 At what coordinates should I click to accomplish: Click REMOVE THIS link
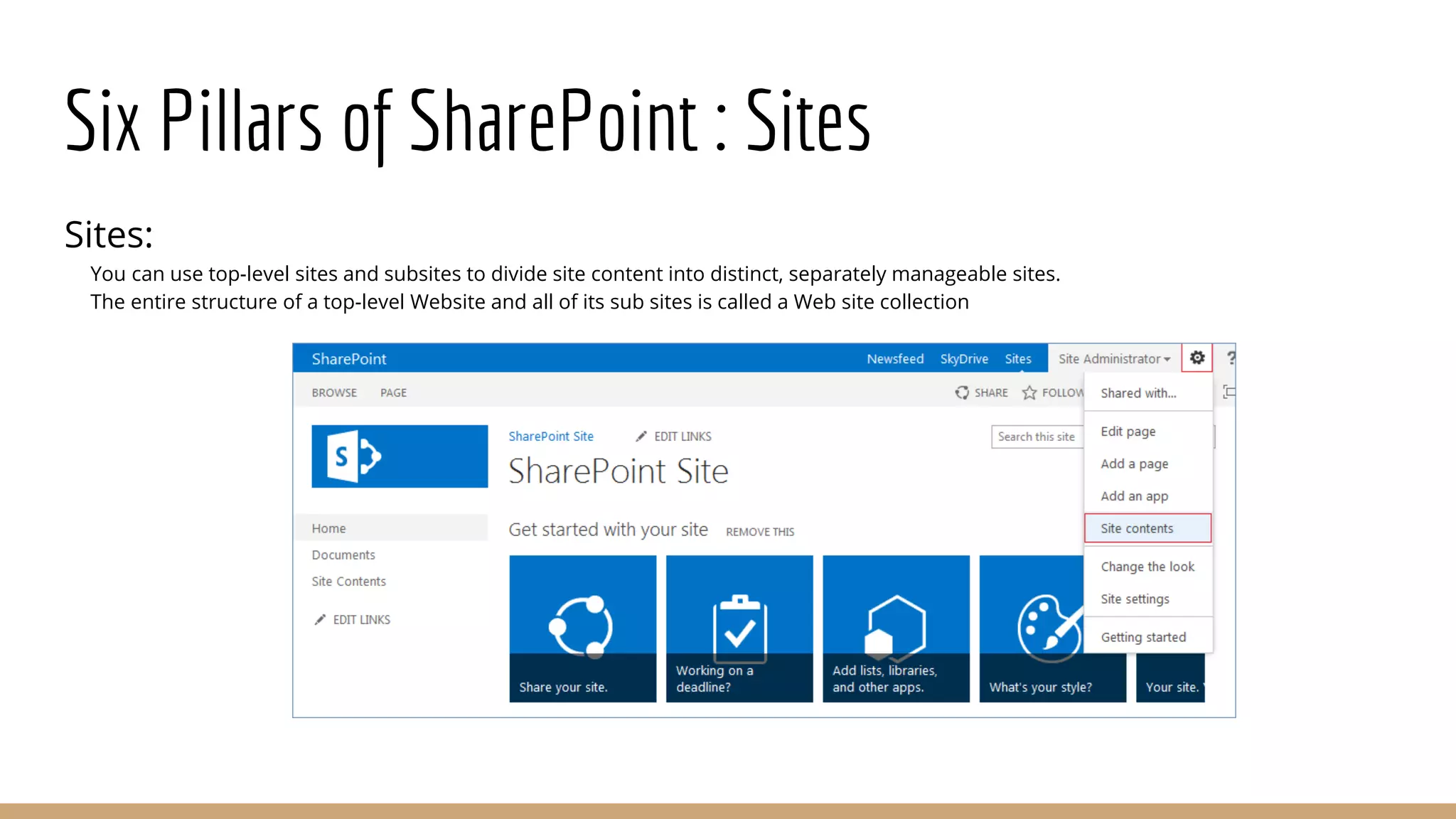[760, 532]
